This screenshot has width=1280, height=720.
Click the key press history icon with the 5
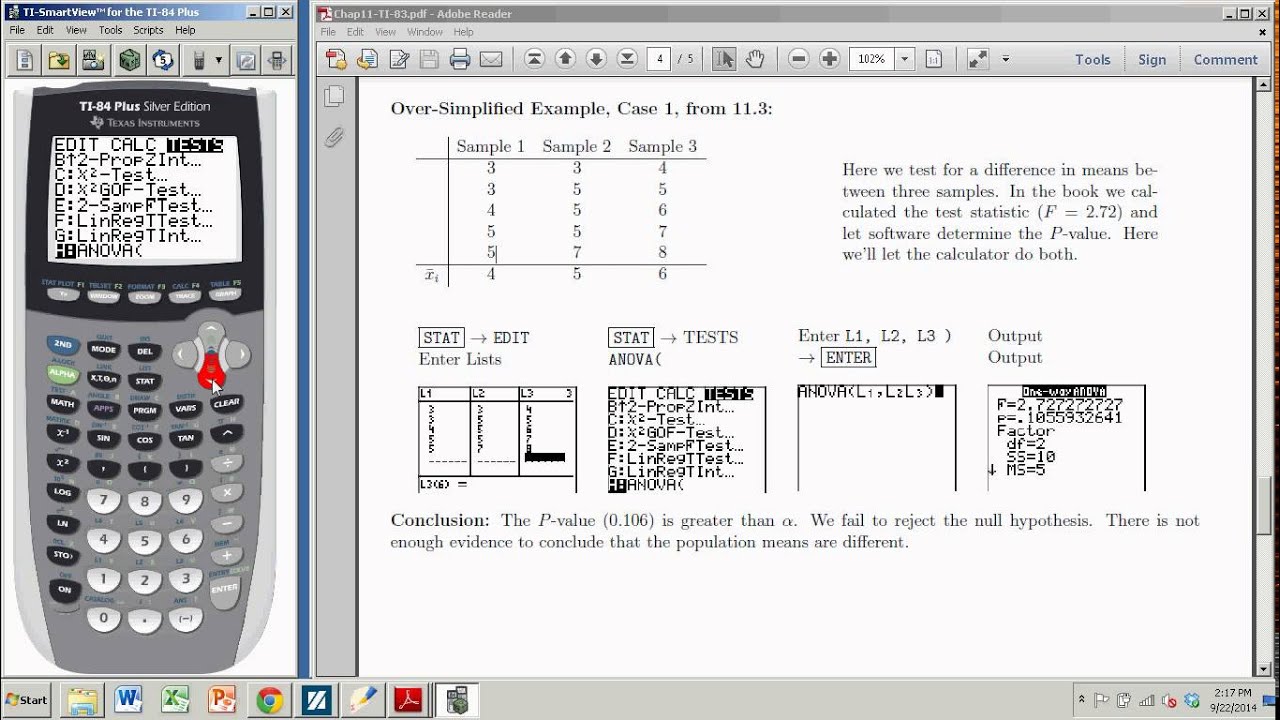(163, 60)
